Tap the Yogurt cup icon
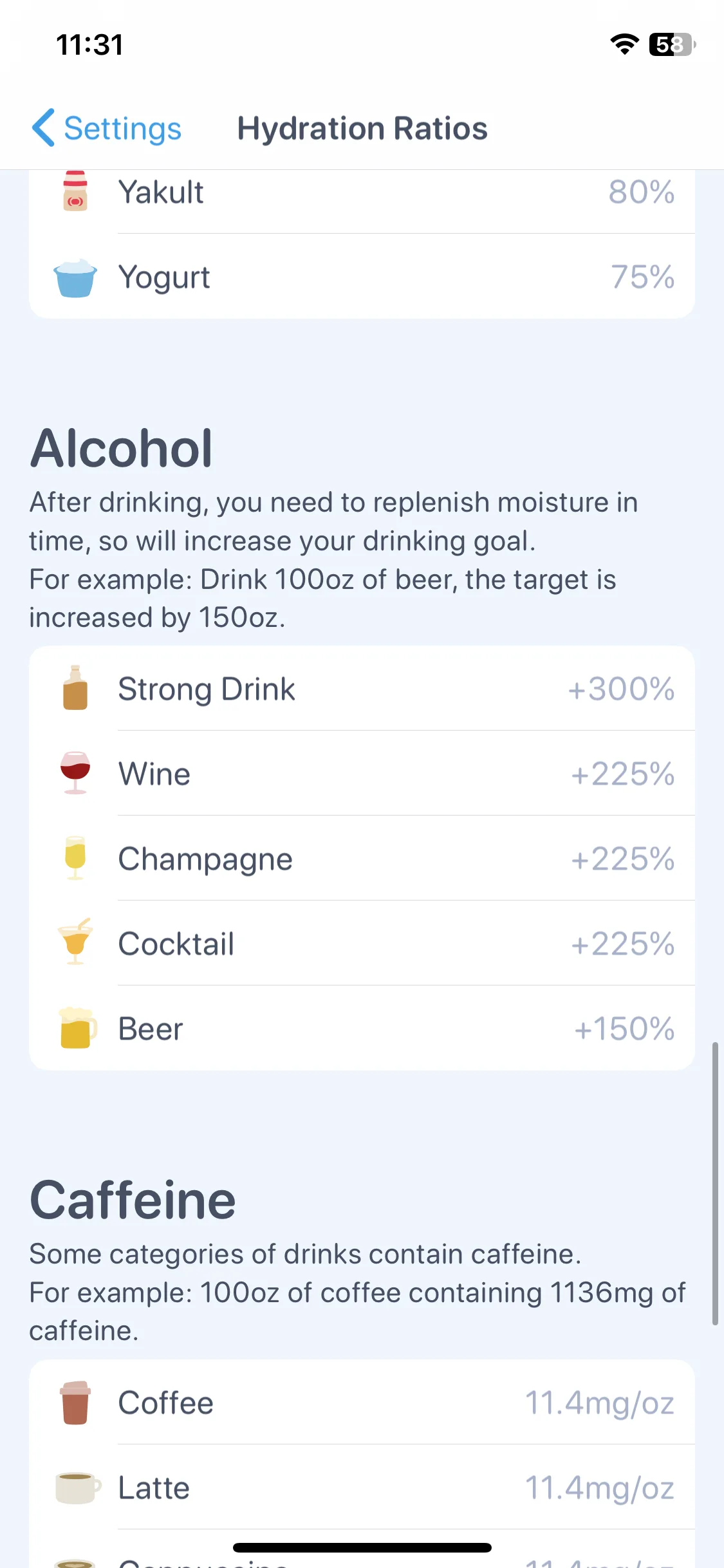Viewport: 724px width, 1568px height. pos(75,278)
